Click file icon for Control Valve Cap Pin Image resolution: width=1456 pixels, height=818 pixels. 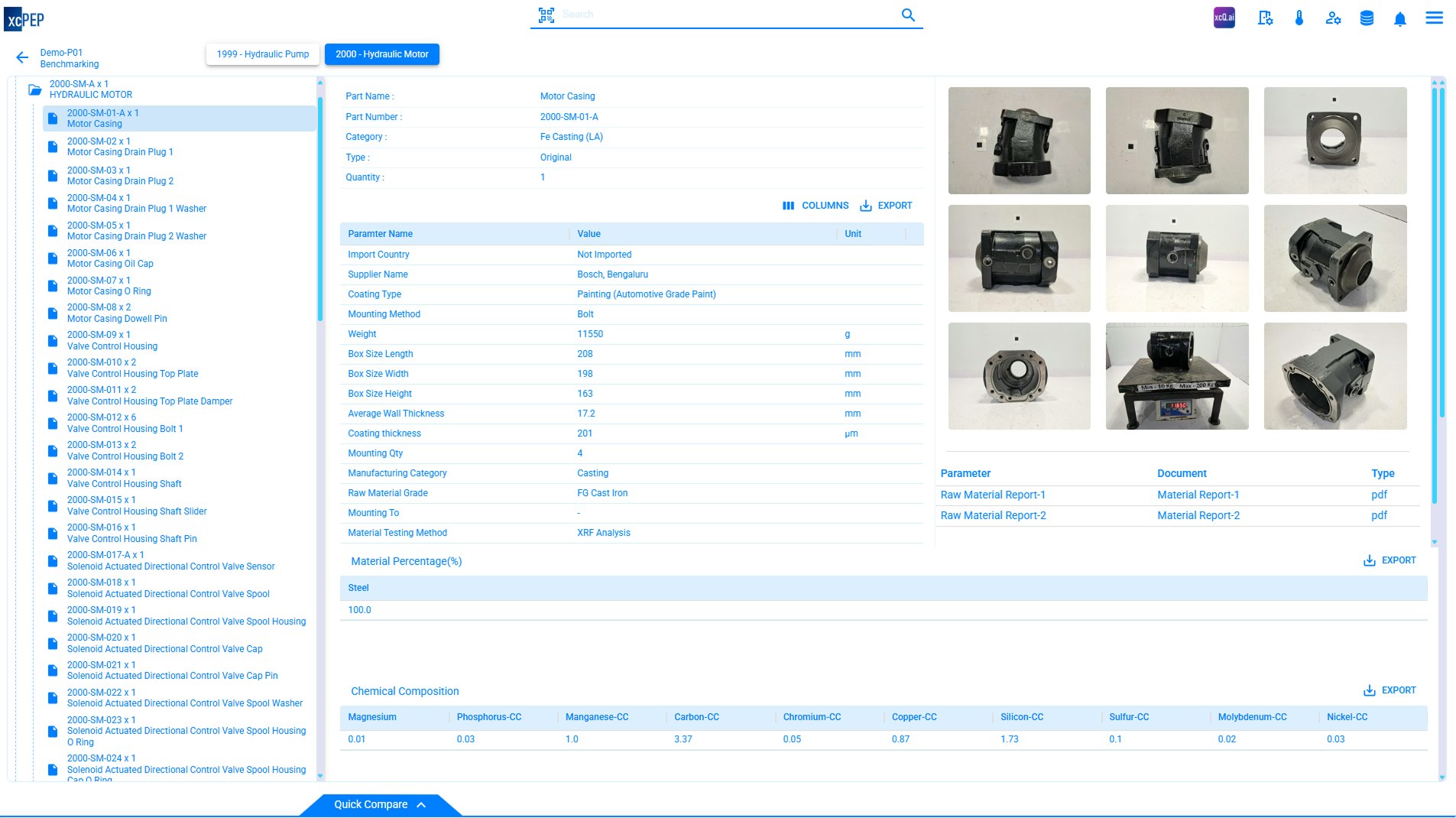(x=53, y=670)
